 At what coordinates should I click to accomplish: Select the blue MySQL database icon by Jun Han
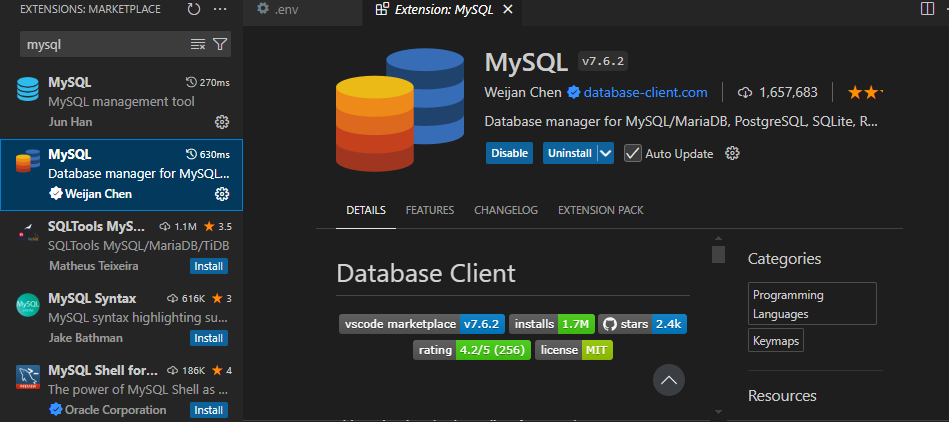coord(27,89)
